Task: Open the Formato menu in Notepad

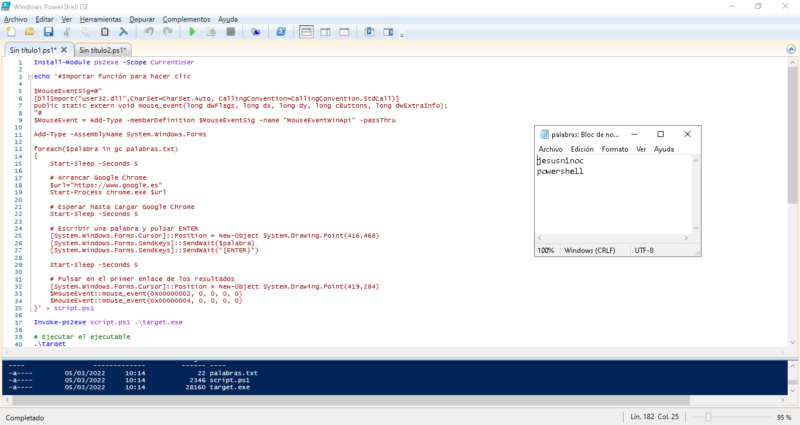Action: pyautogui.click(x=615, y=149)
